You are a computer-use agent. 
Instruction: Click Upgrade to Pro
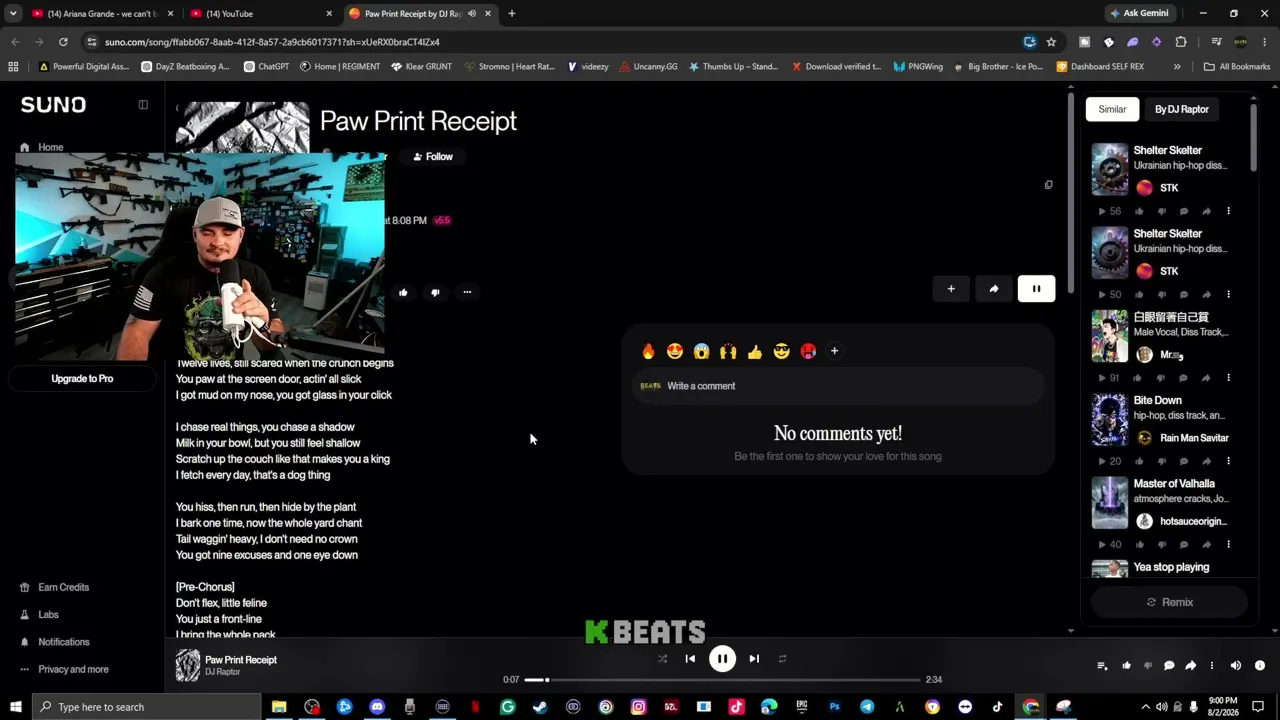(x=82, y=379)
